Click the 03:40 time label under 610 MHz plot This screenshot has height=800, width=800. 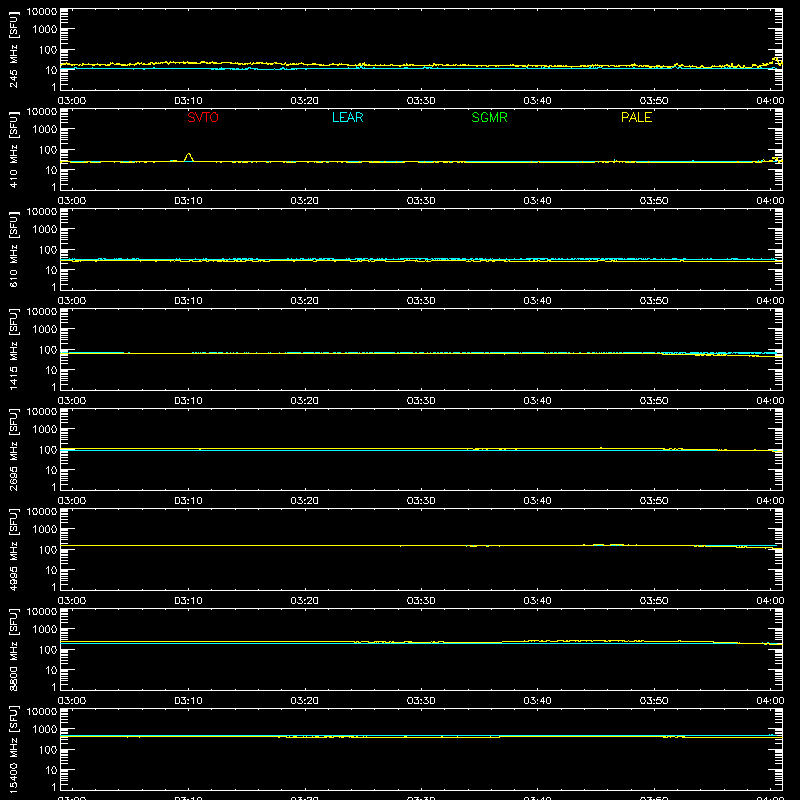pos(537,301)
